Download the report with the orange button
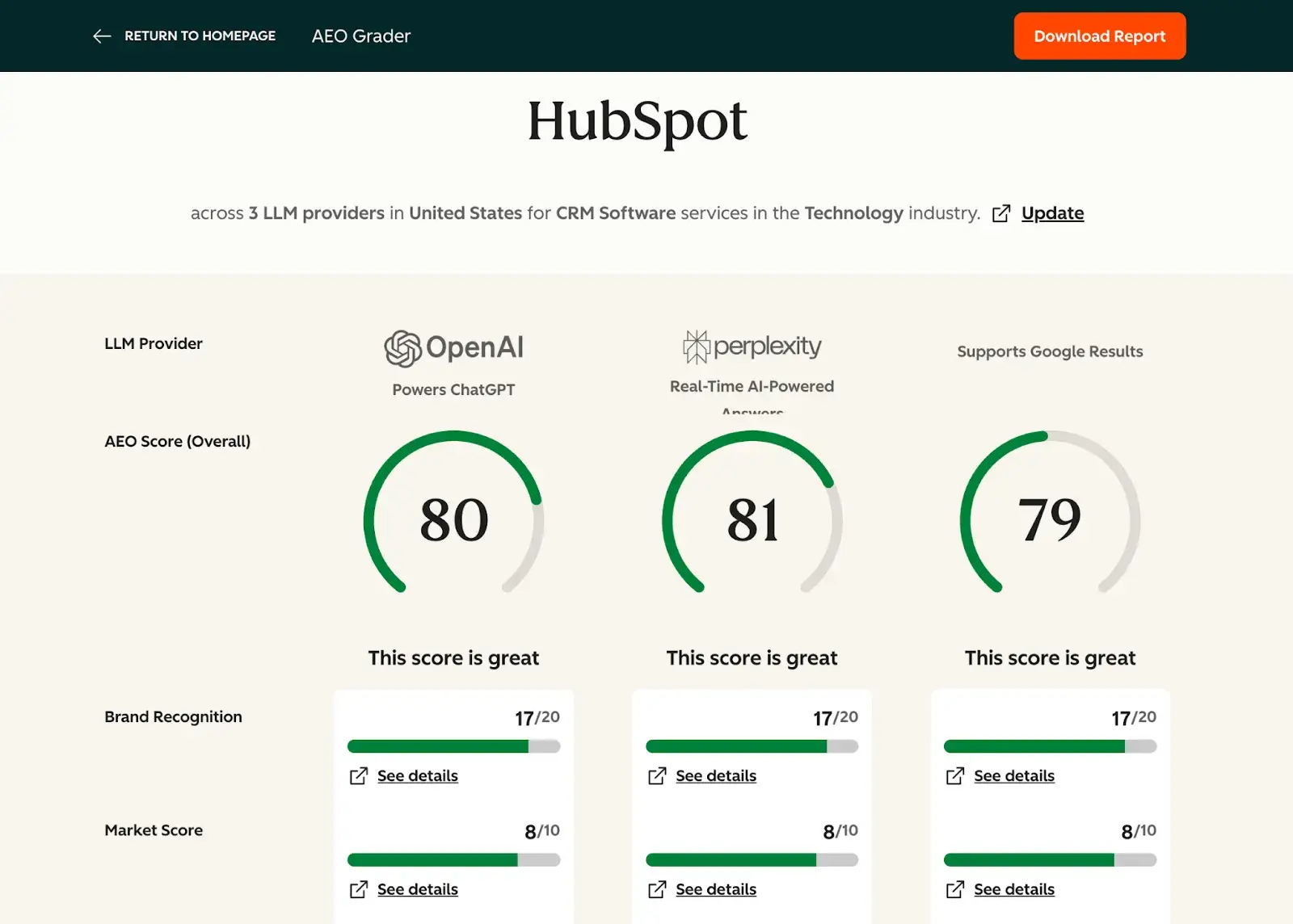 tap(1100, 36)
